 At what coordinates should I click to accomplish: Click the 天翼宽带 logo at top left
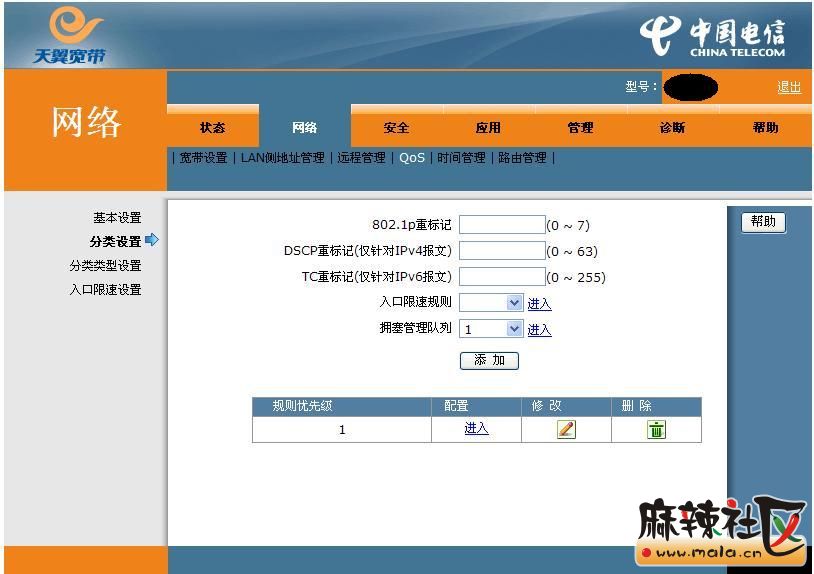pyautogui.click(x=68, y=36)
